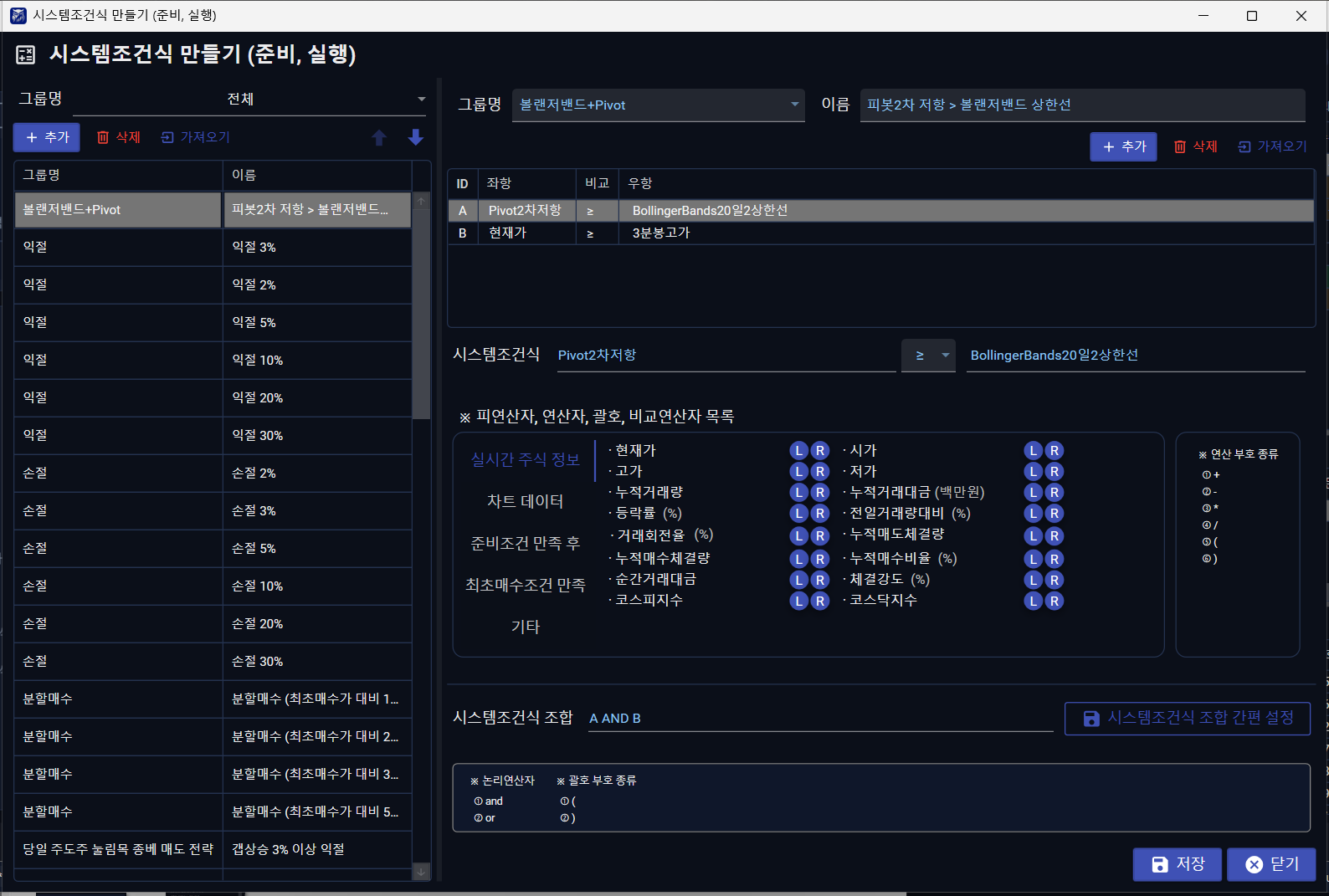Select condition row A Pivot2차저항
The width and height of the screenshot is (1329, 896).
click(881, 211)
